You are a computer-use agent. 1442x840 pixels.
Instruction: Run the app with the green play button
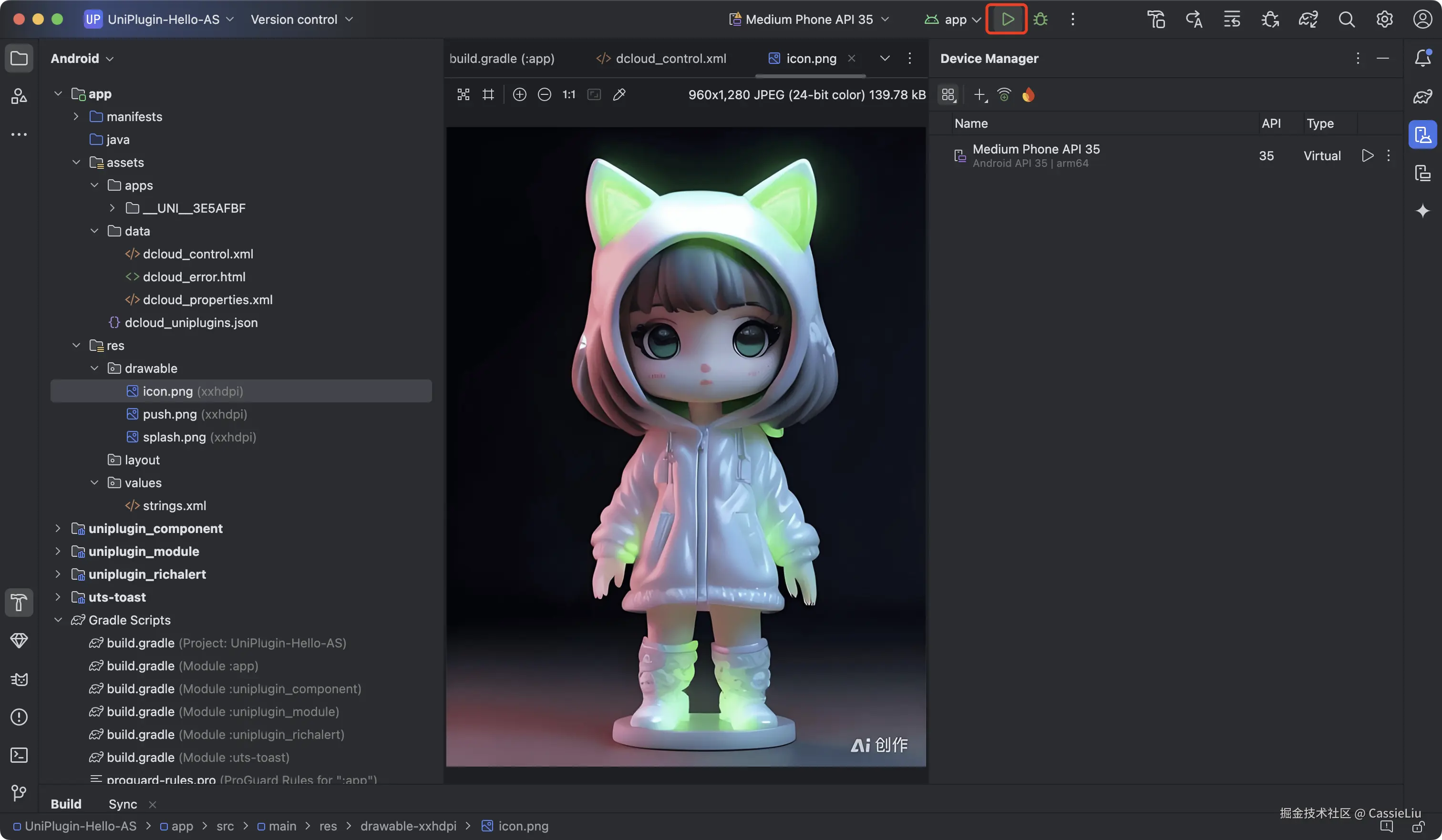coord(1007,20)
